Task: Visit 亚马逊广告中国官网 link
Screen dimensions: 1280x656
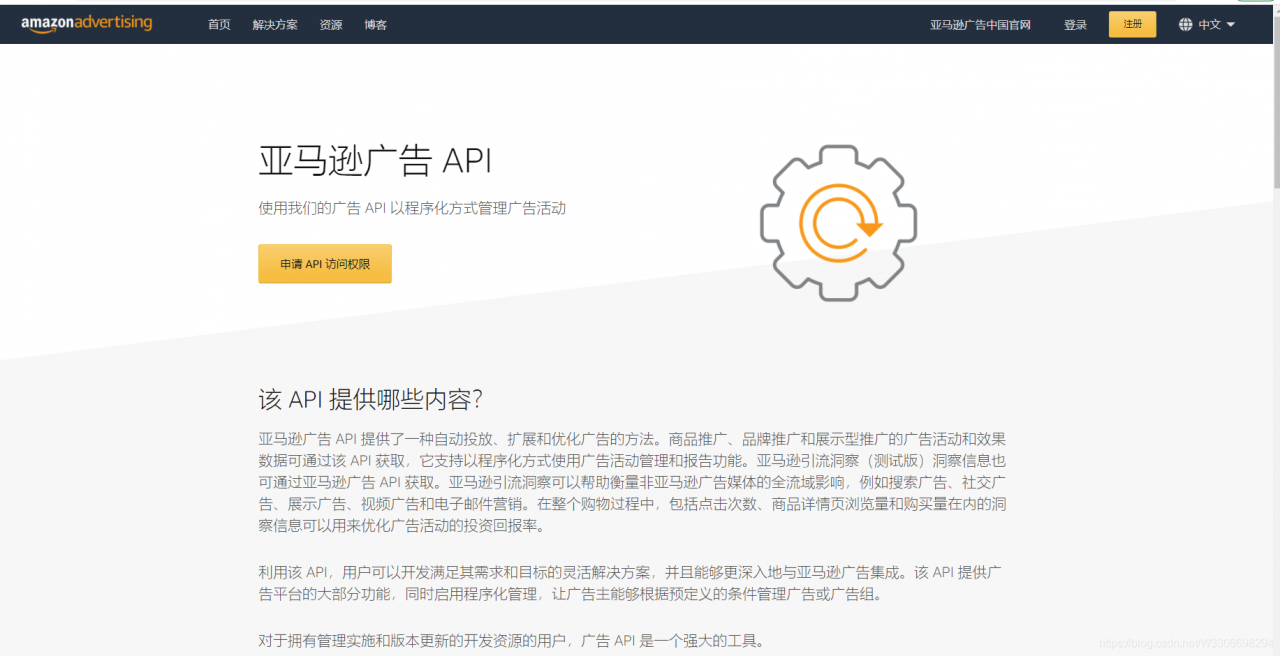Action: (x=980, y=25)
